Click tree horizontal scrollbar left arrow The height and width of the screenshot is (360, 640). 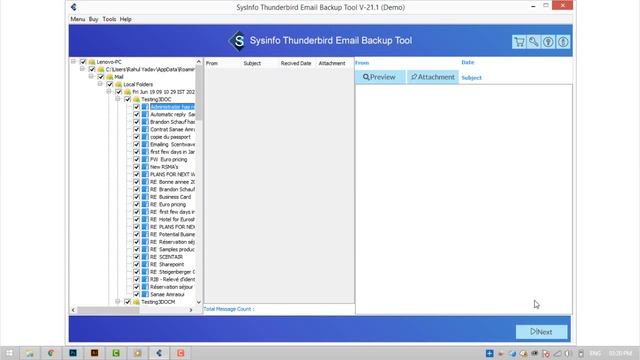[73, 310]
